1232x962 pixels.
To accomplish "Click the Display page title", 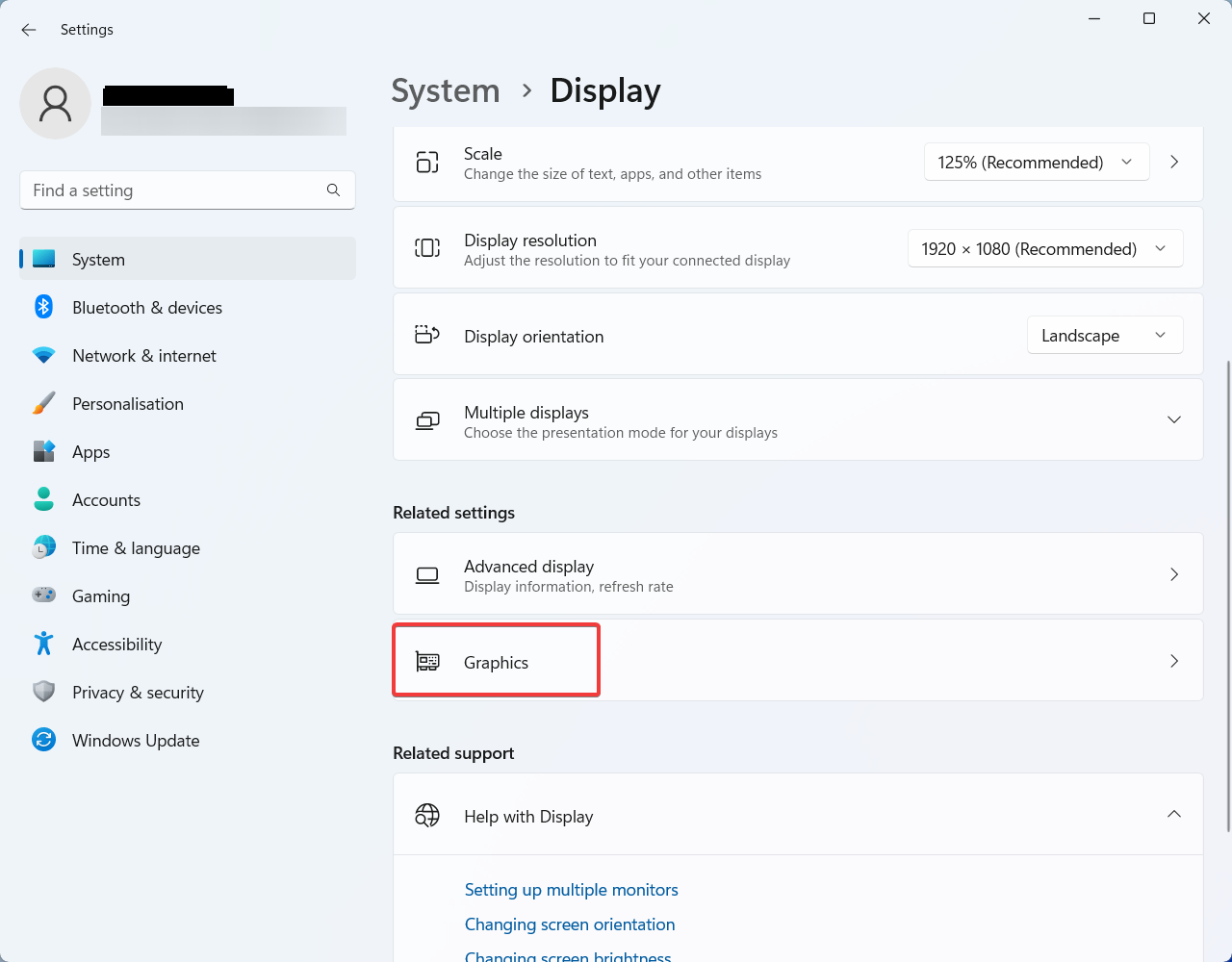I will pos(605,91).
